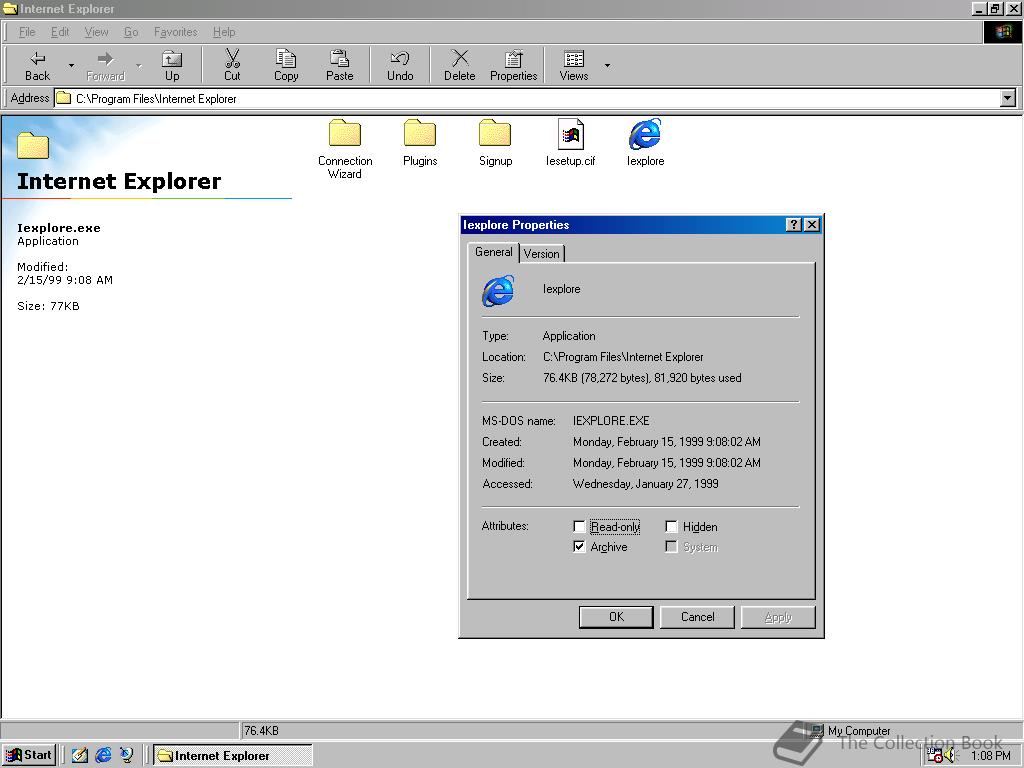
Task: Click the disabled System attribute checkbox
Action: pyautogui.click(x=671, y=547)
